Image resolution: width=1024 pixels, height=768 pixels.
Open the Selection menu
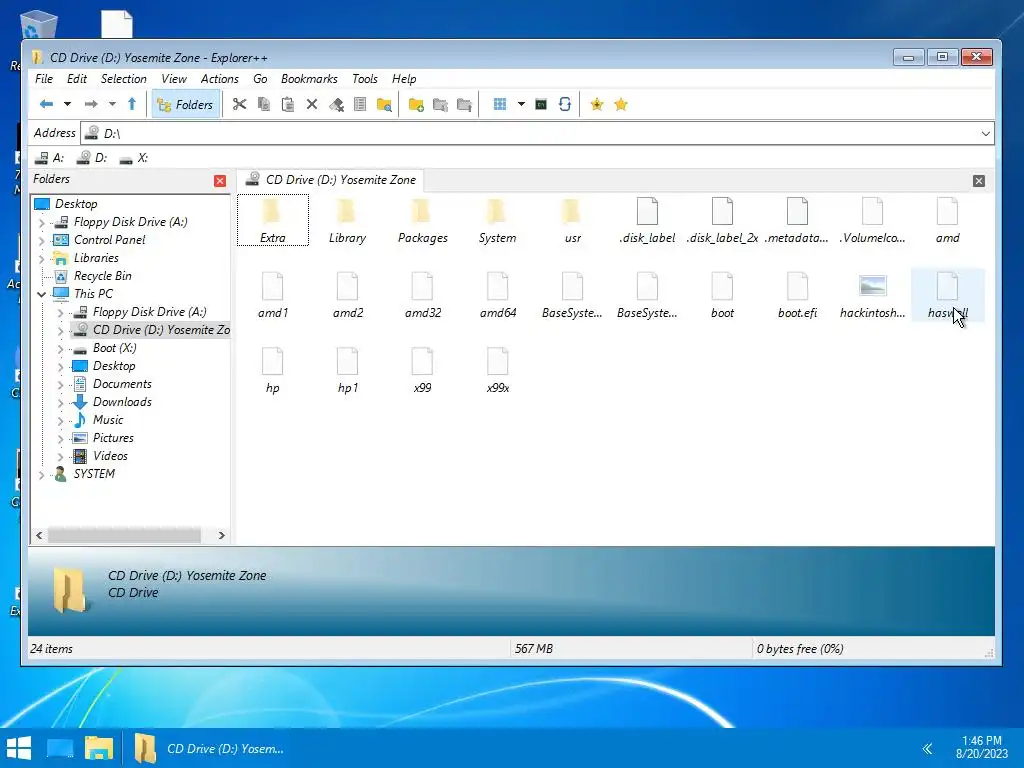pos(123,79)
